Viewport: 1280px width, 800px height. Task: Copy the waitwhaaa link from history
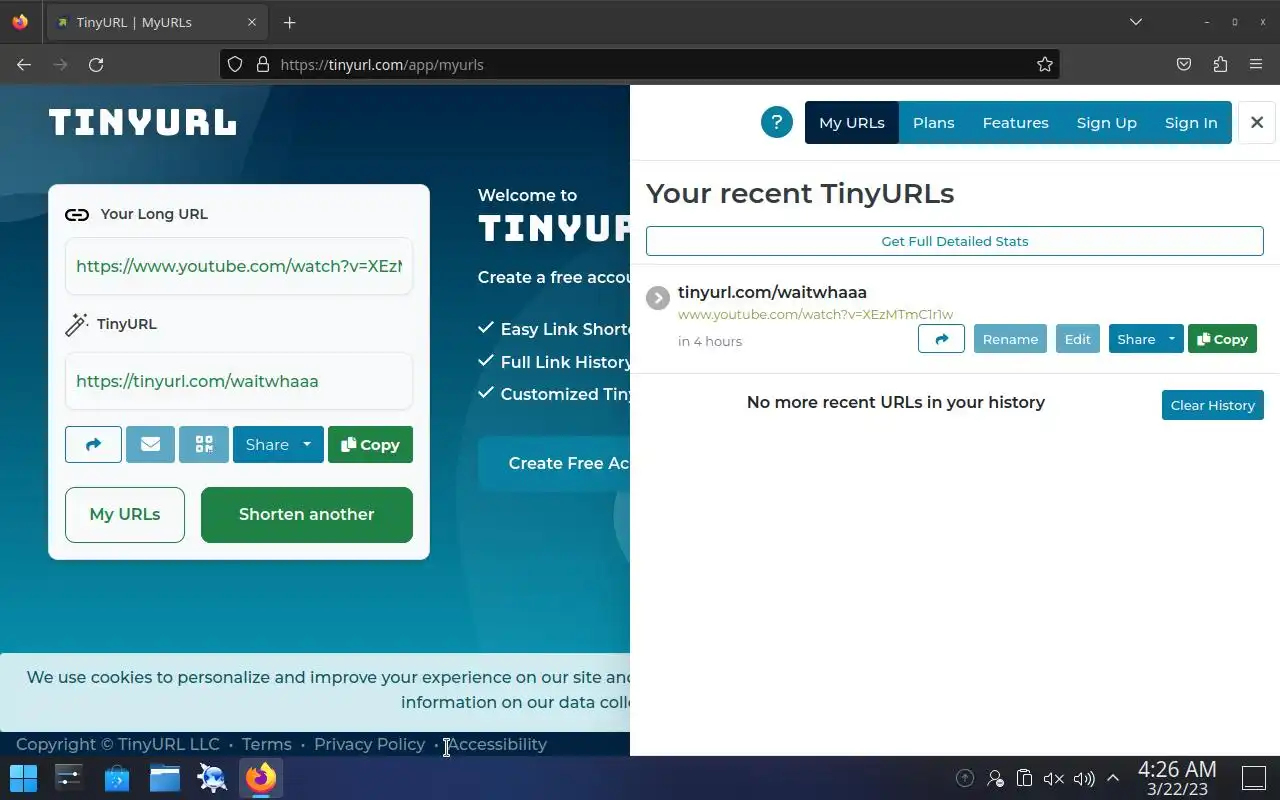tap(1222, 339)
